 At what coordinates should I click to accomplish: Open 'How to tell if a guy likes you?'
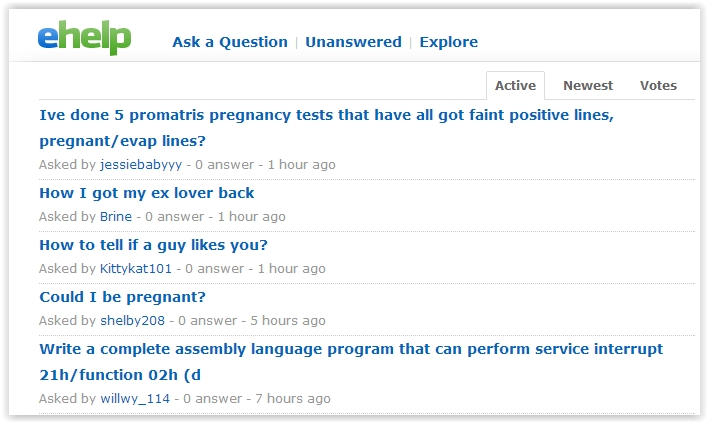[153, 245]
